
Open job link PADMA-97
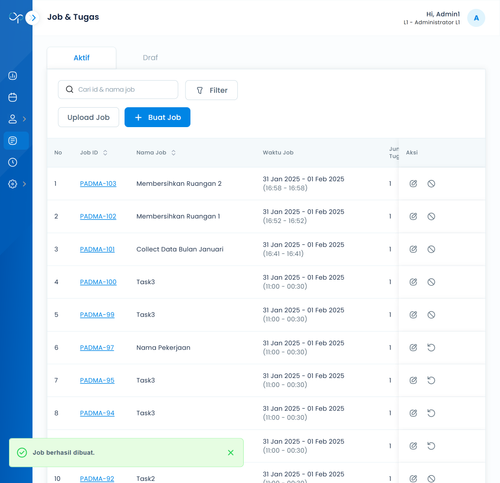97,348
